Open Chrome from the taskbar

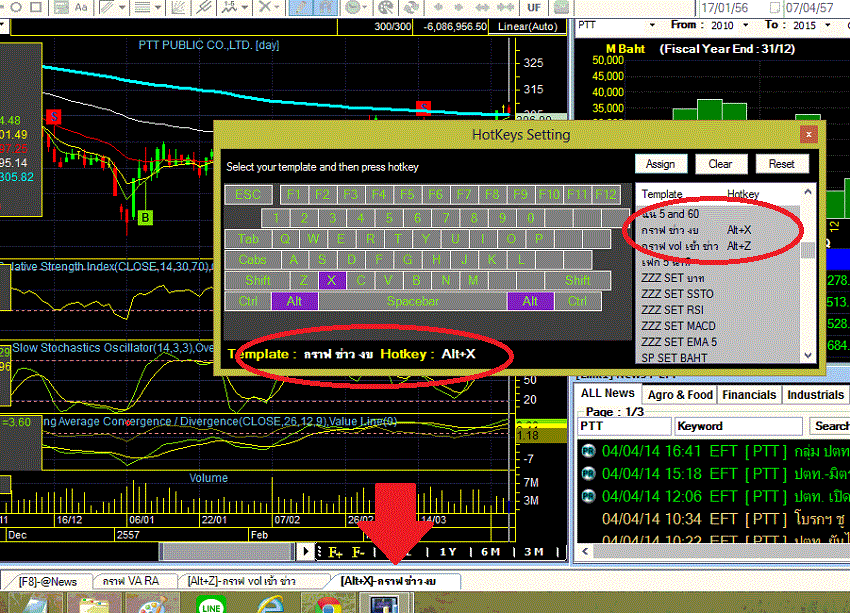[328, 604]
